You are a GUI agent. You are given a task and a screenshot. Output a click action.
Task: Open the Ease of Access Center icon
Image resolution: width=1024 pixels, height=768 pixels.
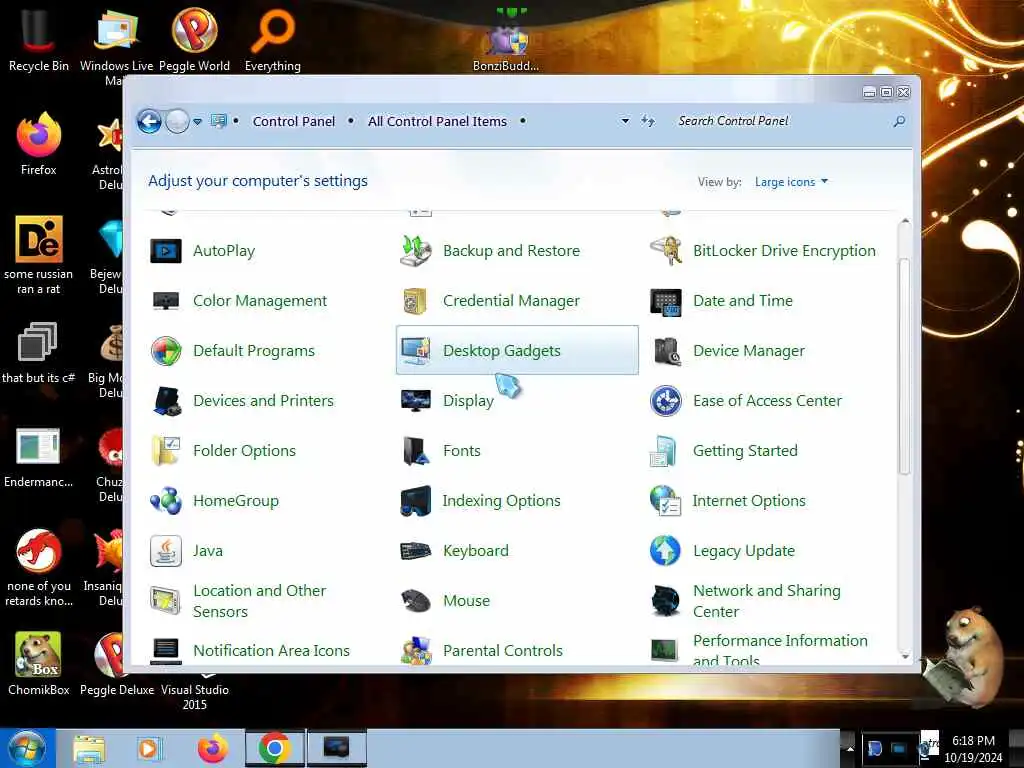(x=666, y=401)
